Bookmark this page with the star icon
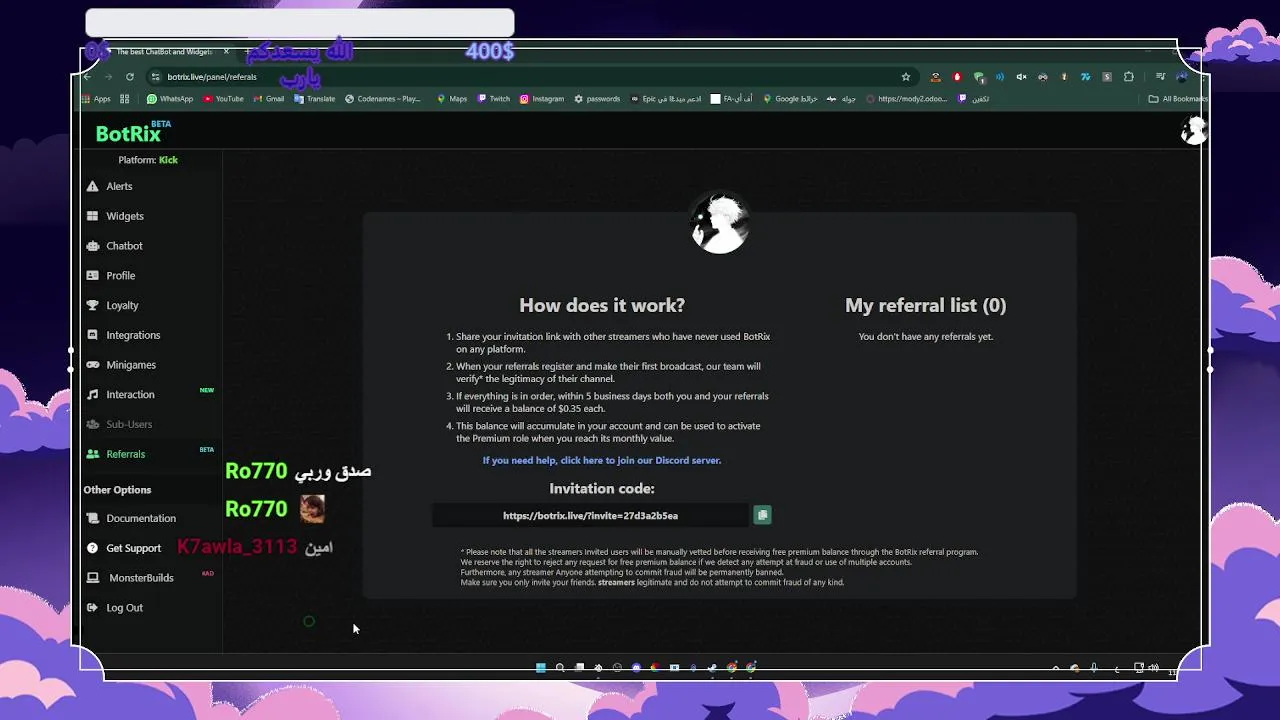Image resolution: width=1280 pixels, height=720 pixels. [x=906, y=76]
